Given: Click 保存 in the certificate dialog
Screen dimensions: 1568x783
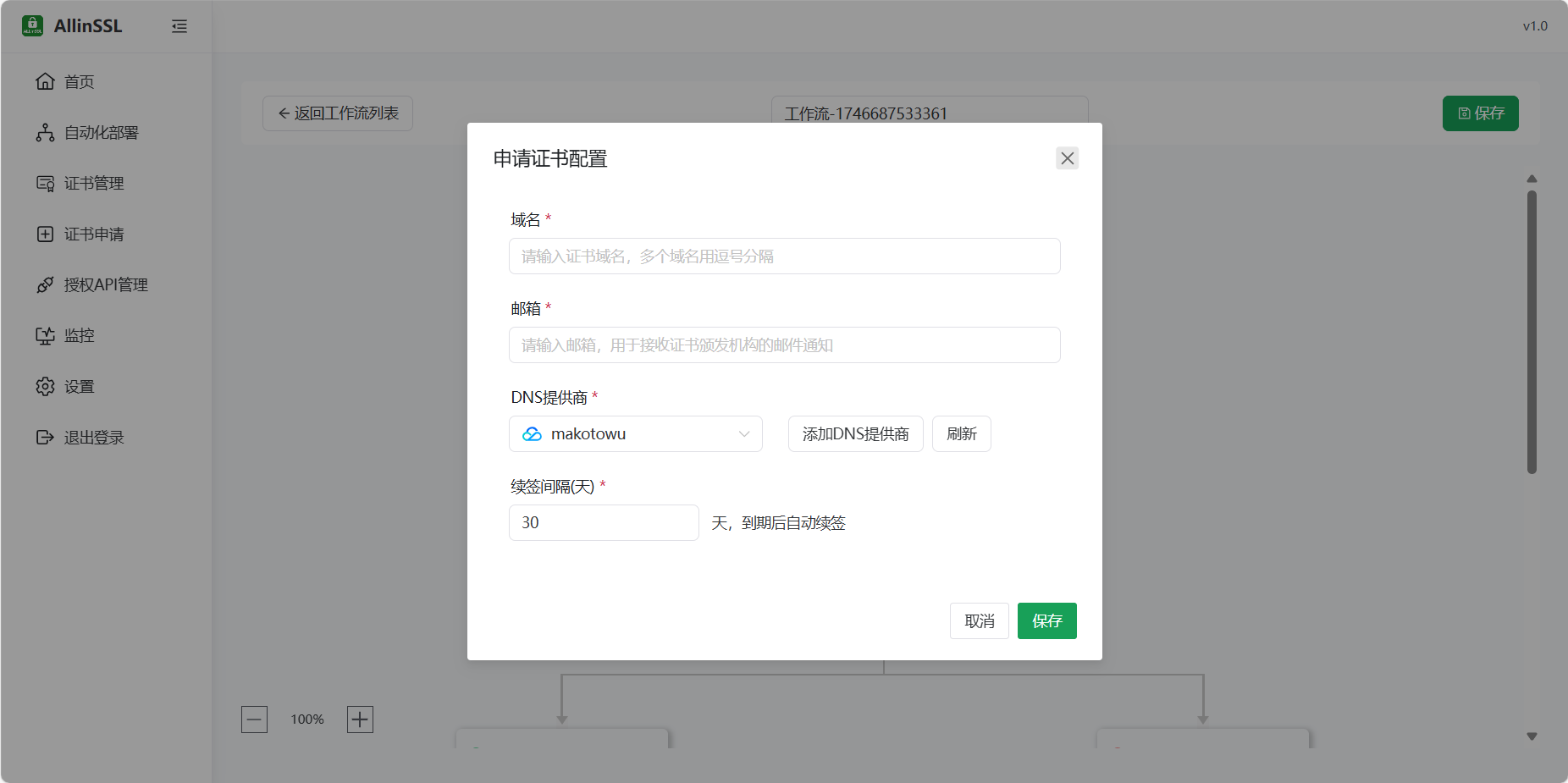Looking at the screenshot, I should click(x=1046, y=620).
